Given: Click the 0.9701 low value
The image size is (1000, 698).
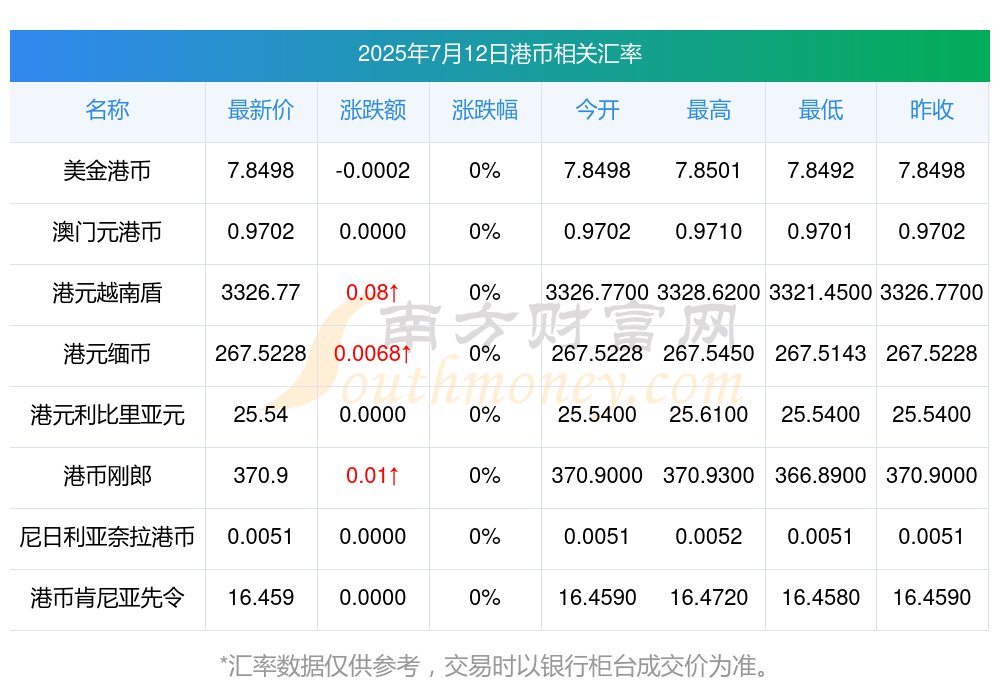Looking at the screenshot, I should [821, 231].
